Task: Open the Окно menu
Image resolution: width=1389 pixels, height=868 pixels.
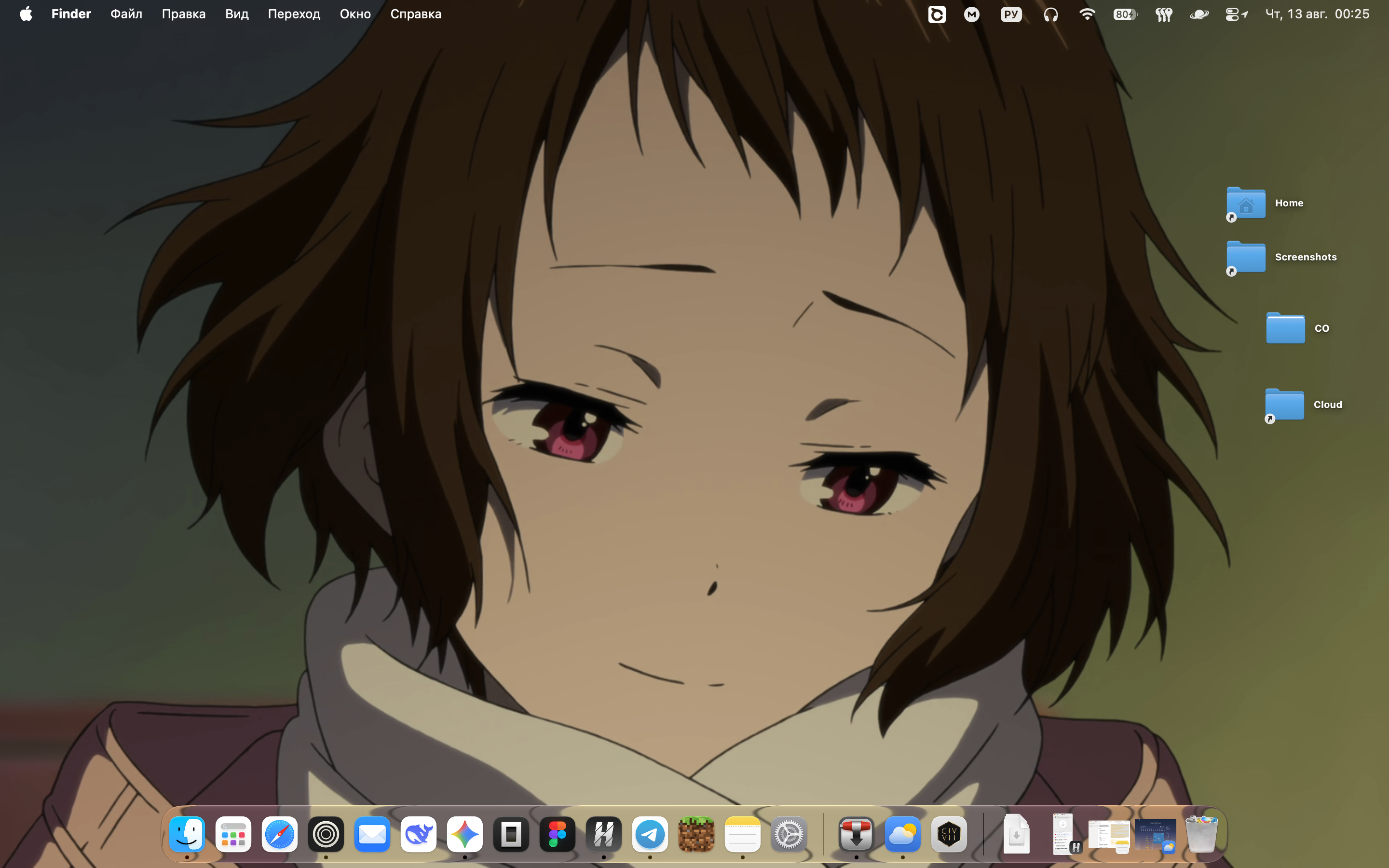Action: pos(355,14)
